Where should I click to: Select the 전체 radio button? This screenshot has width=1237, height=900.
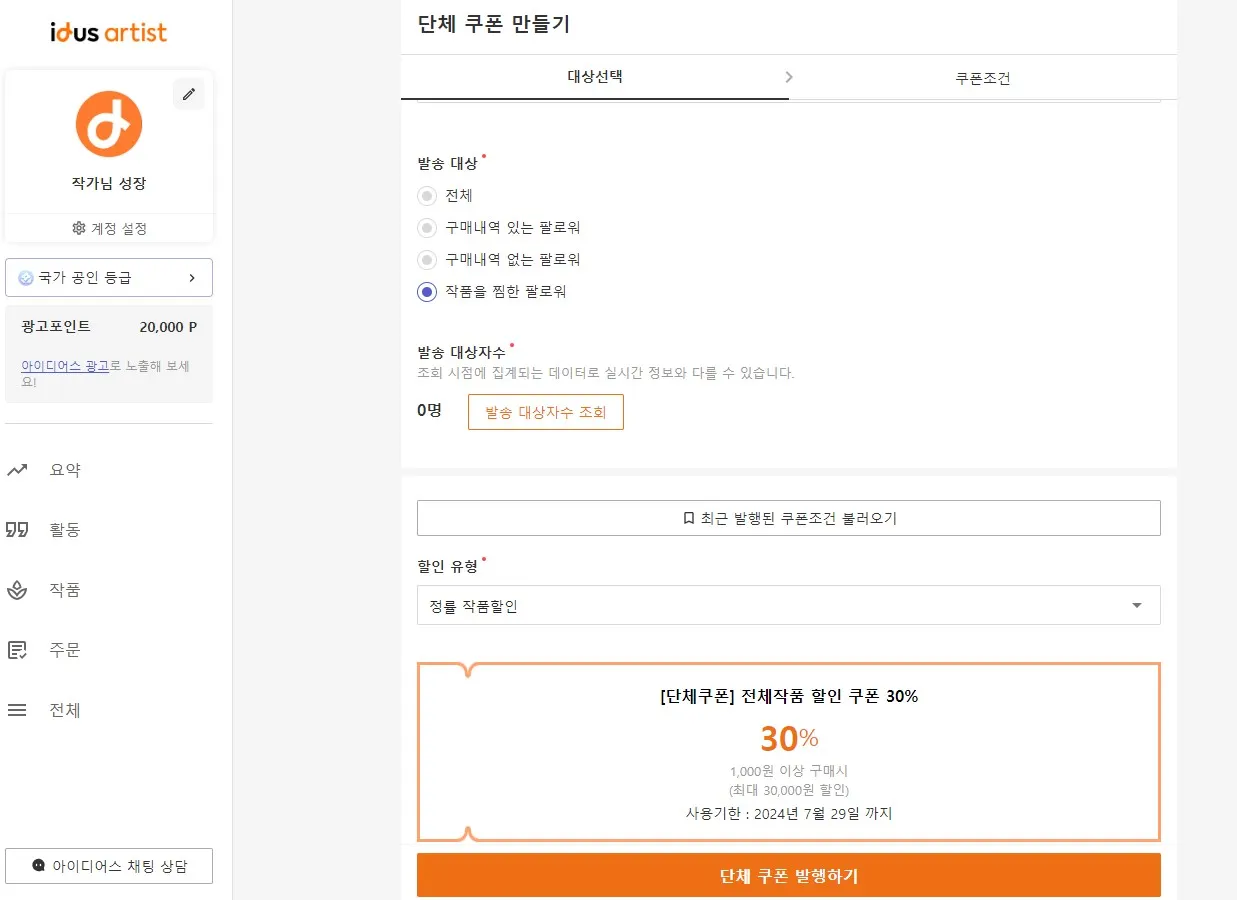pos(427,196)
